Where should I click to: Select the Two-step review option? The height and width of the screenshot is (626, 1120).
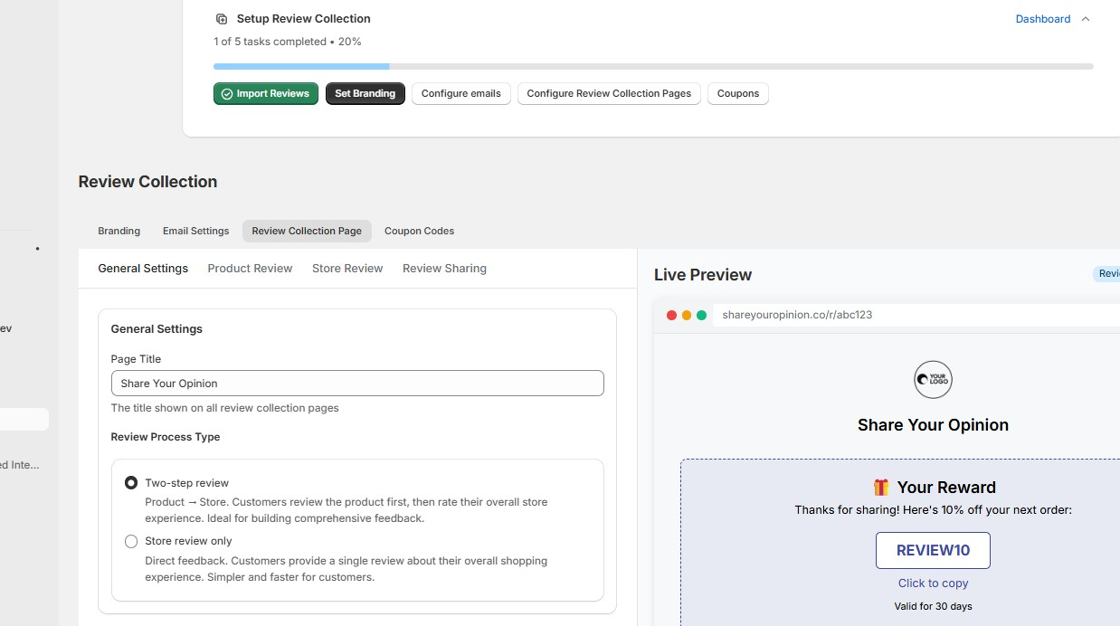131,481
